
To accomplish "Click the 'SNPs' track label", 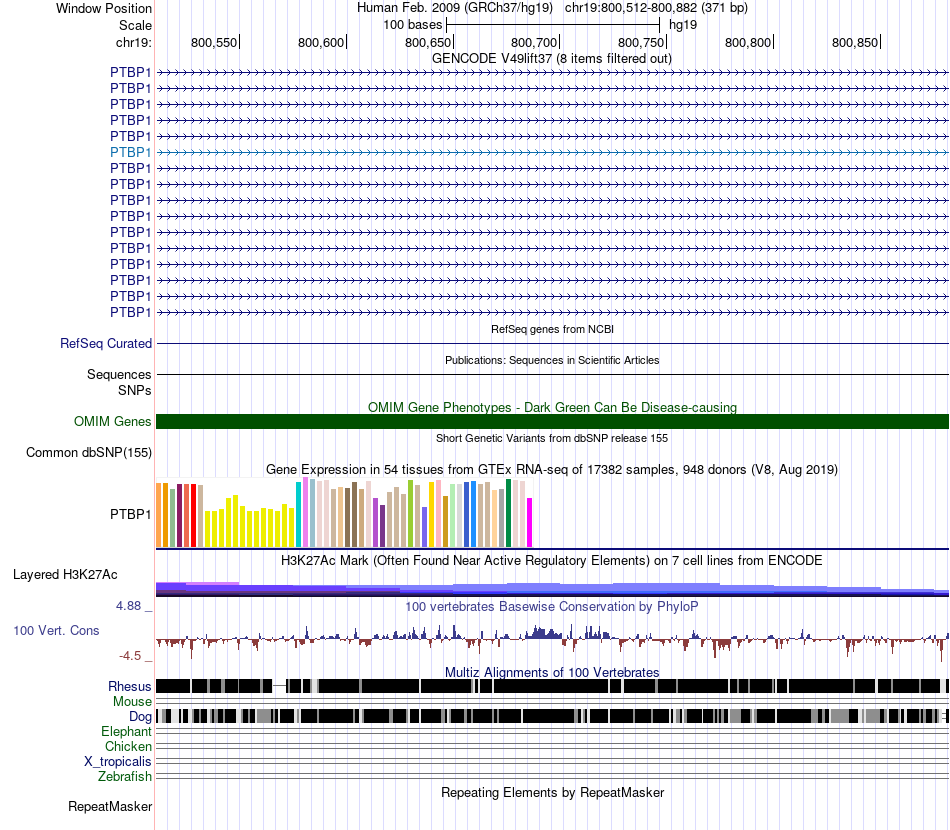I will (135, 391).
